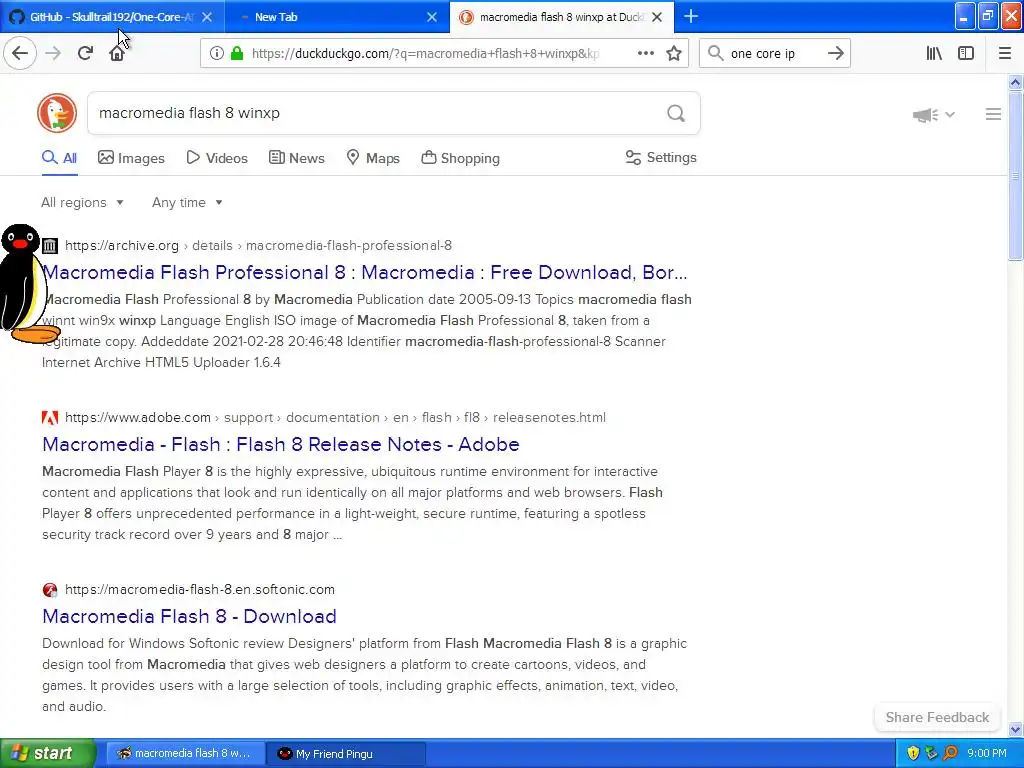
Task: Toggle the sidebar view icon
Action: tap(966, 54)
